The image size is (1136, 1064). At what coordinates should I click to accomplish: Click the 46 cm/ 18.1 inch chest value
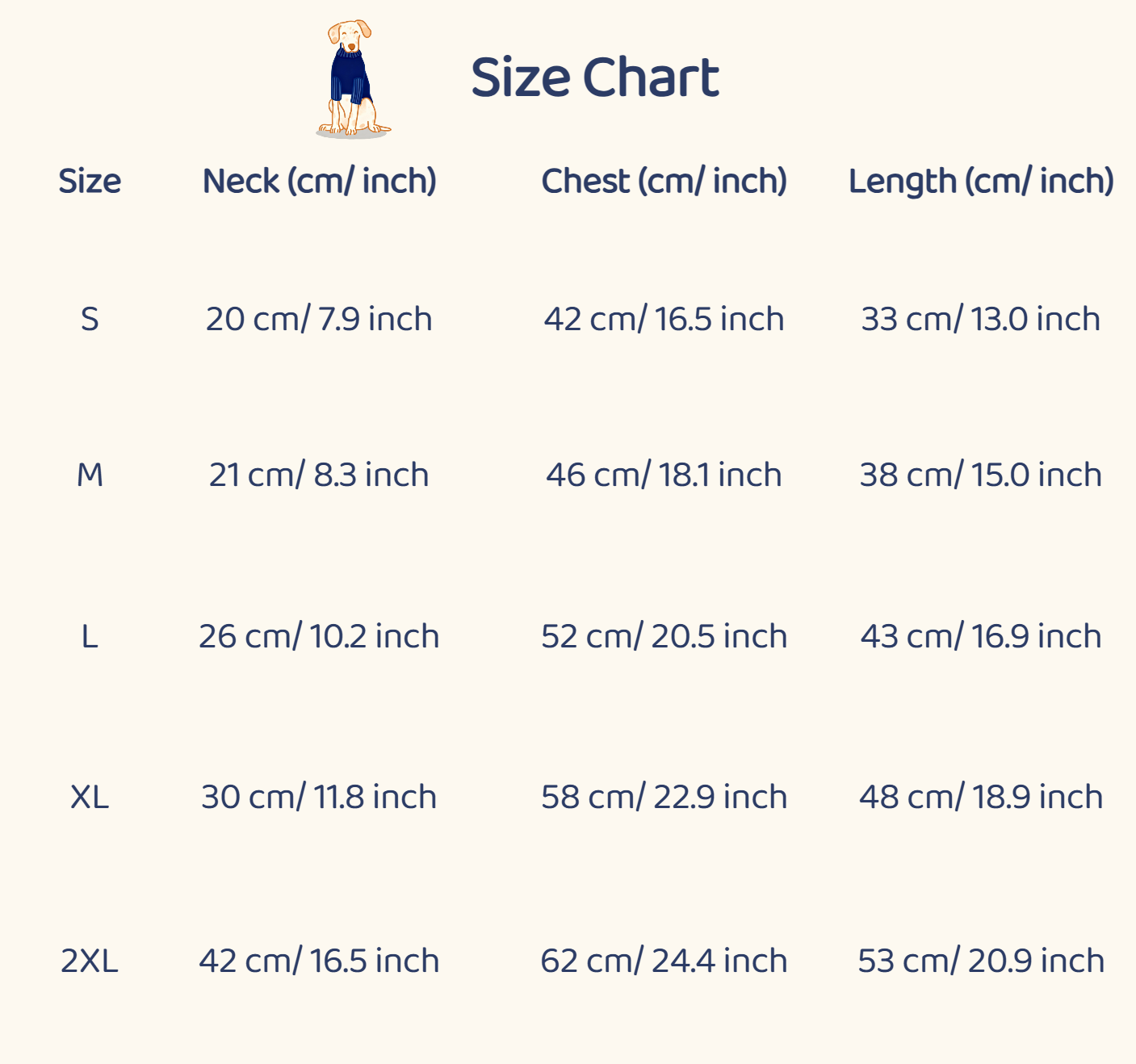coord(664,475)
